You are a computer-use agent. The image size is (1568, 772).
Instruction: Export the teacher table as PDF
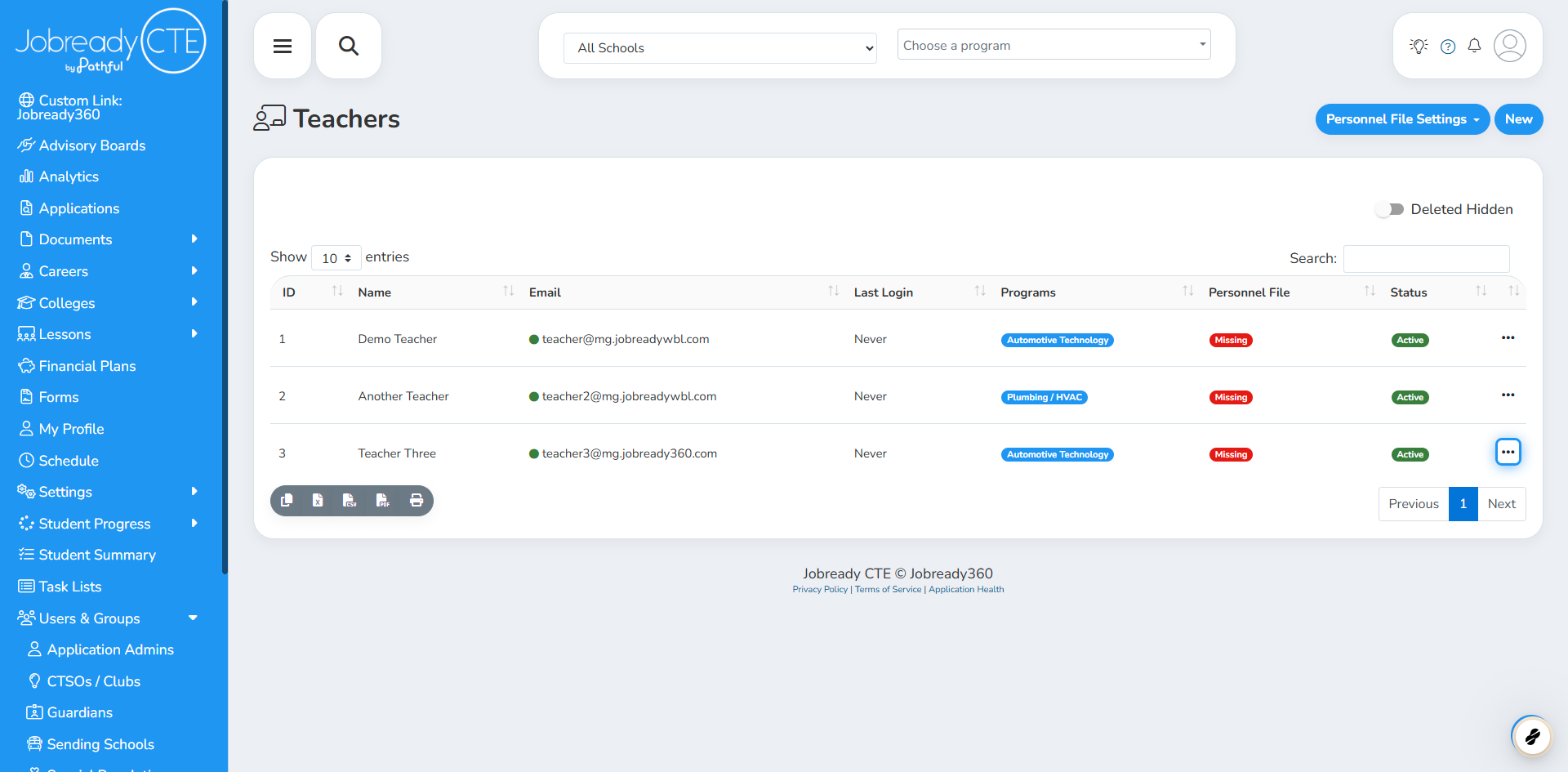tap(382, 501)
